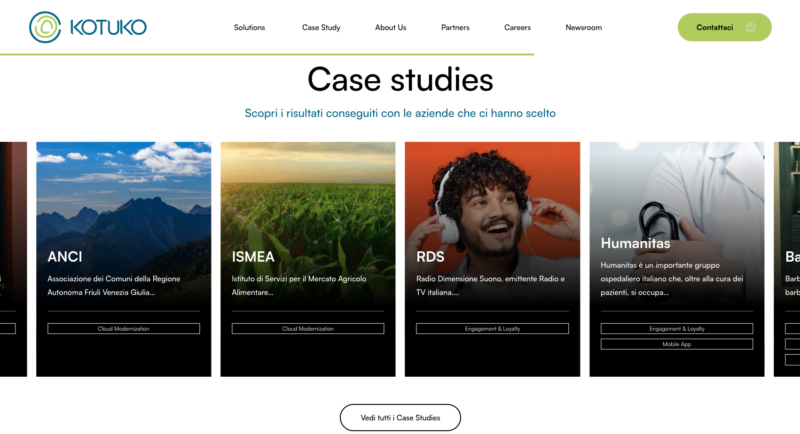Click Cloud Modernization tag on ANCI card
Viewport: 800px width, 434px height.
pos(123,329)
